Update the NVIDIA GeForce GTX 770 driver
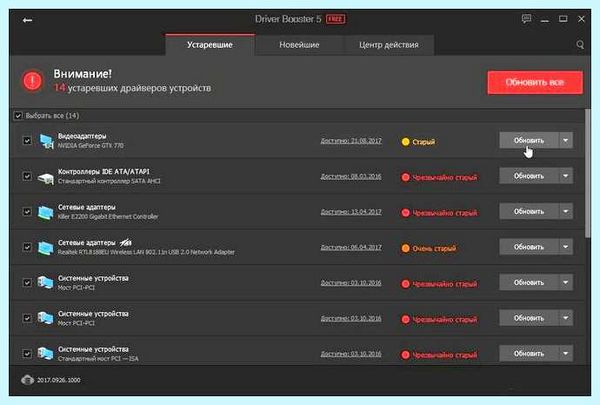 529,140
